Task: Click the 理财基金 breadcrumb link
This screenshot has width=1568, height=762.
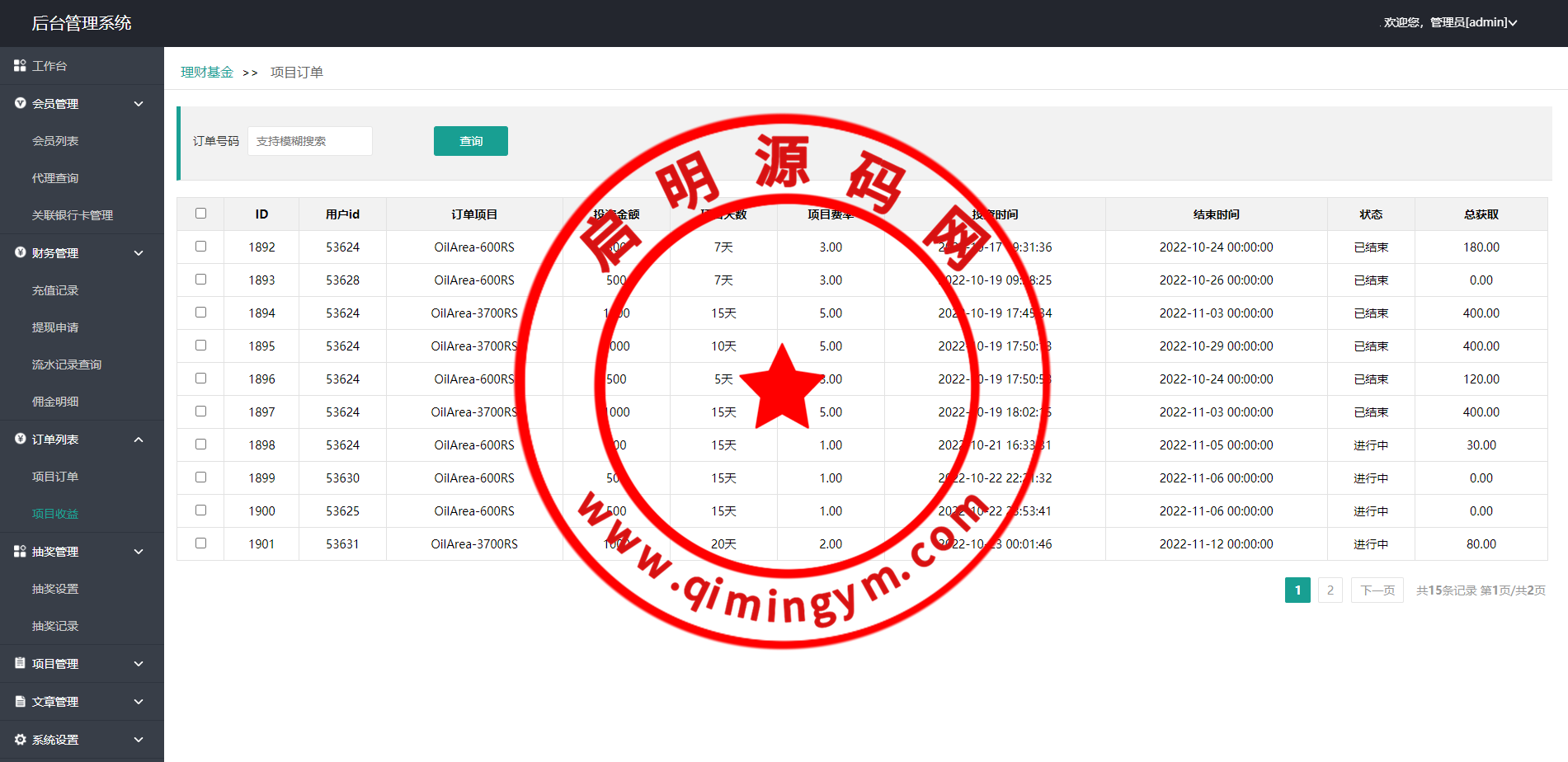Action: 207,73
